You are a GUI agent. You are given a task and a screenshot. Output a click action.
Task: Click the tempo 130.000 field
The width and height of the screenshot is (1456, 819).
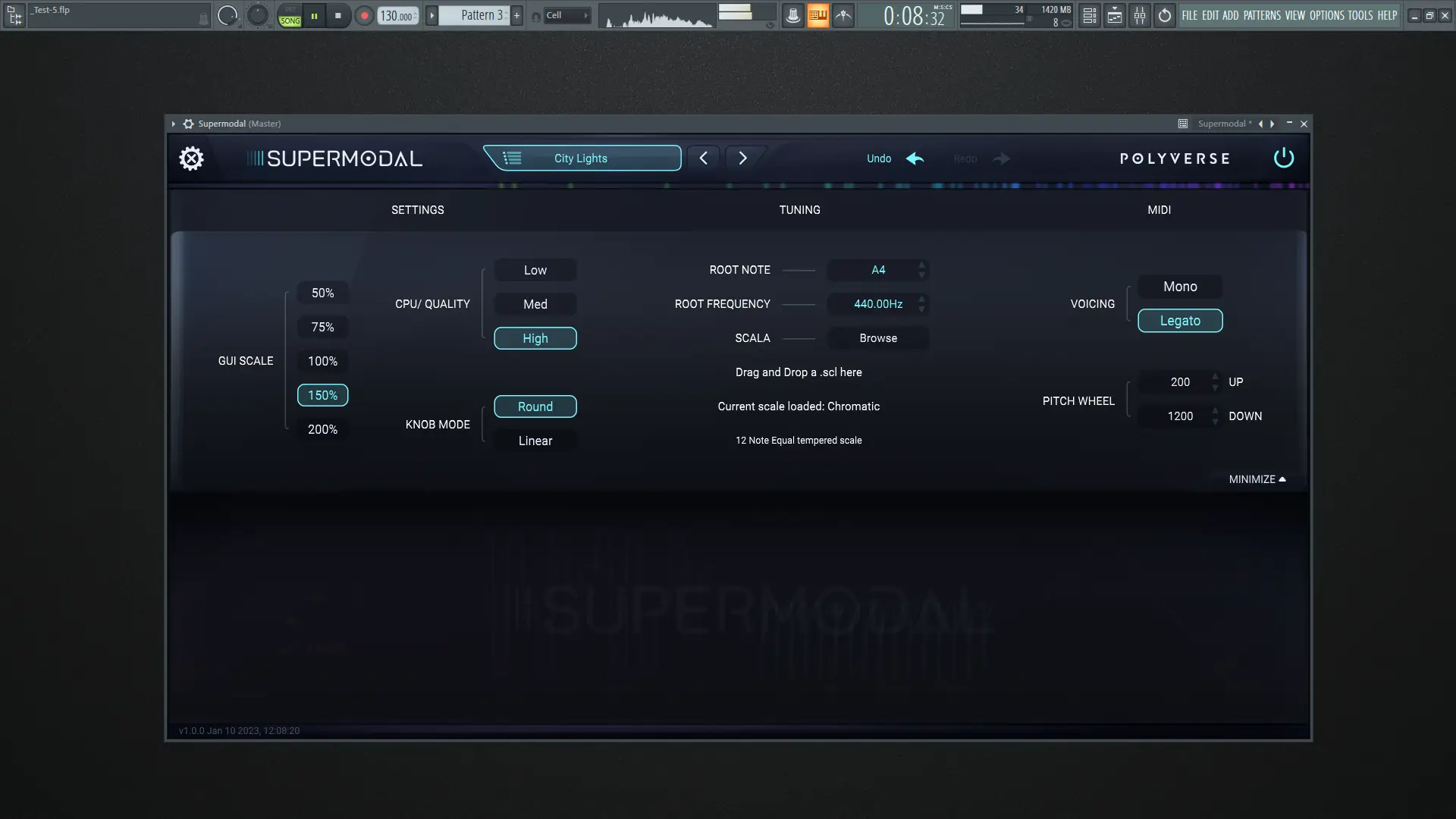(396, 15)
